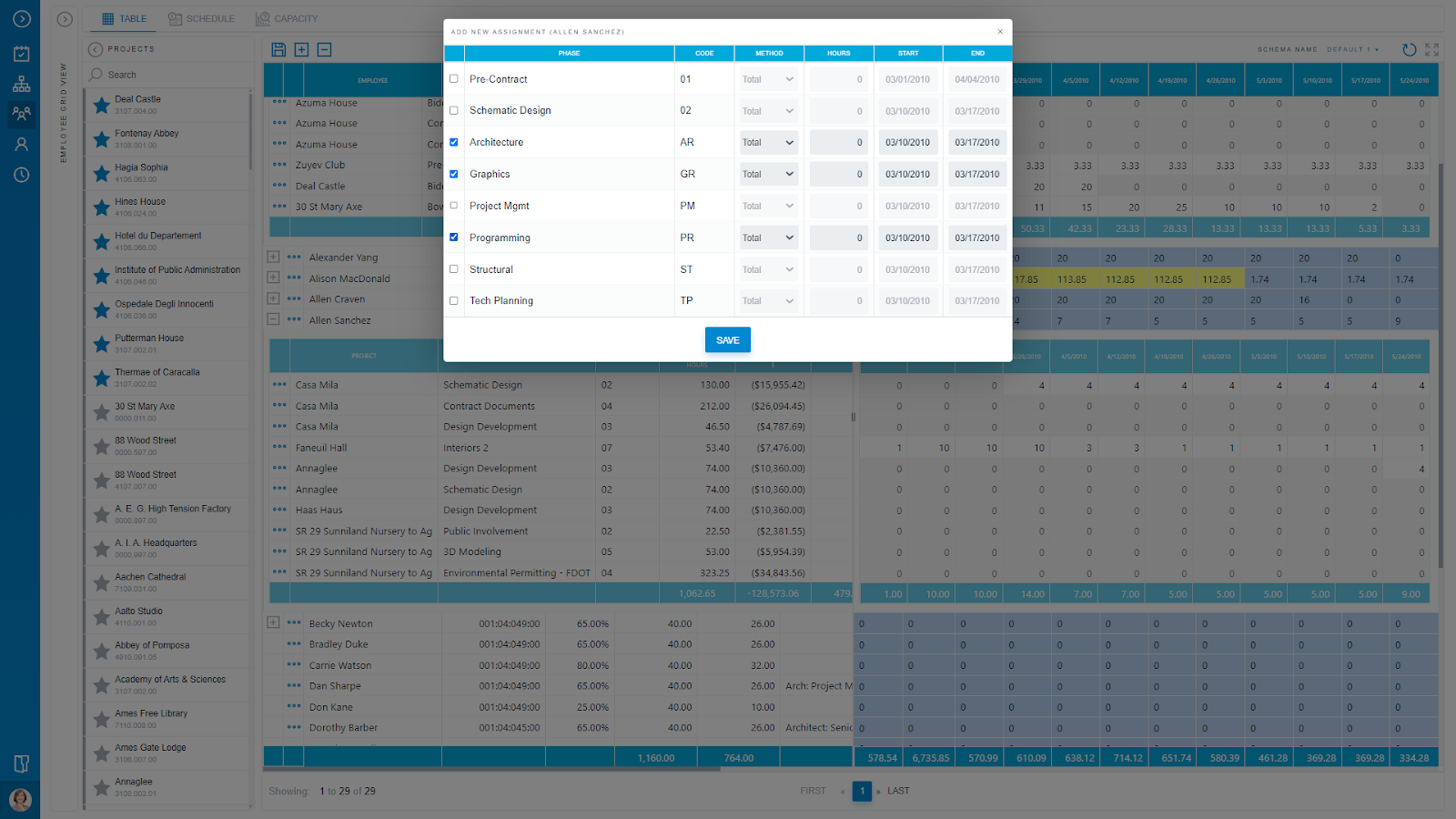The height and width of the screenshot is (819, 1456).
Task: Click the SAVE button in the assignment dialog
Action: (727, 339)
